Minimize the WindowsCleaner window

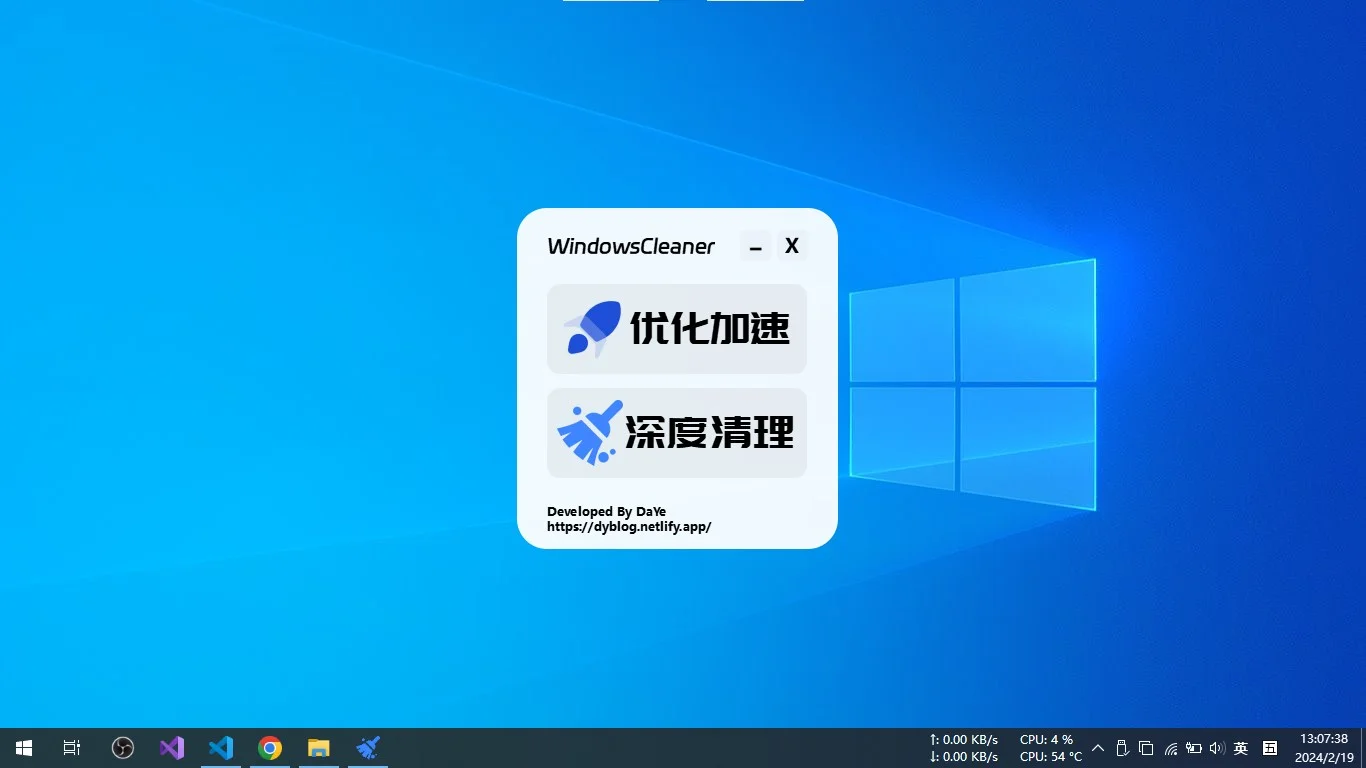point(756,246)
